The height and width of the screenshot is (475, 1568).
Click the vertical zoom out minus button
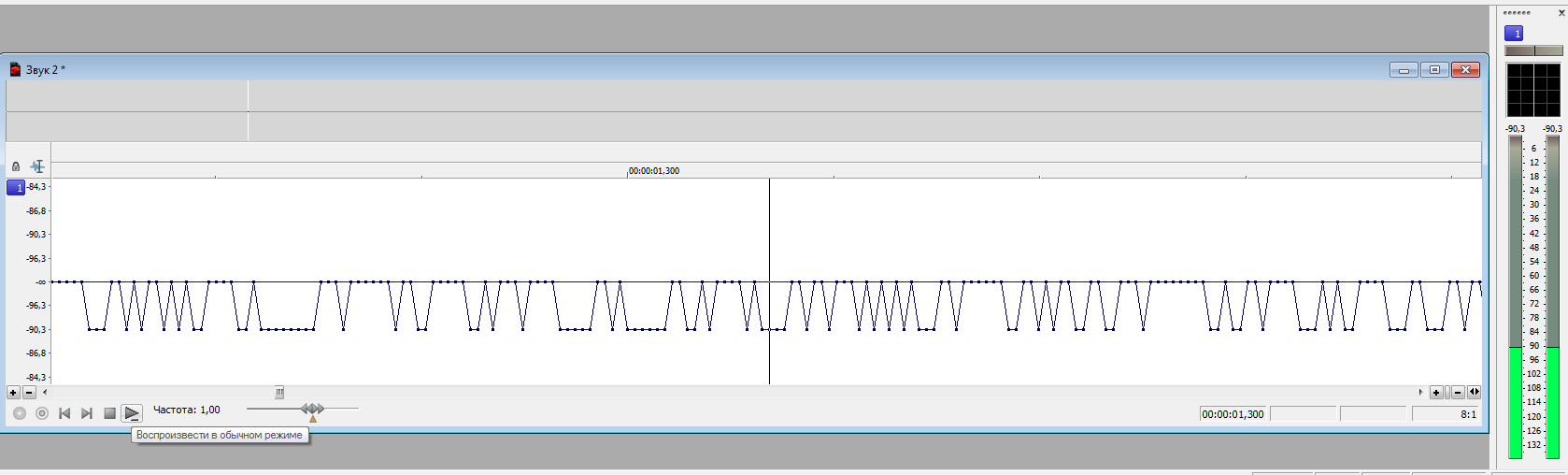29,393
